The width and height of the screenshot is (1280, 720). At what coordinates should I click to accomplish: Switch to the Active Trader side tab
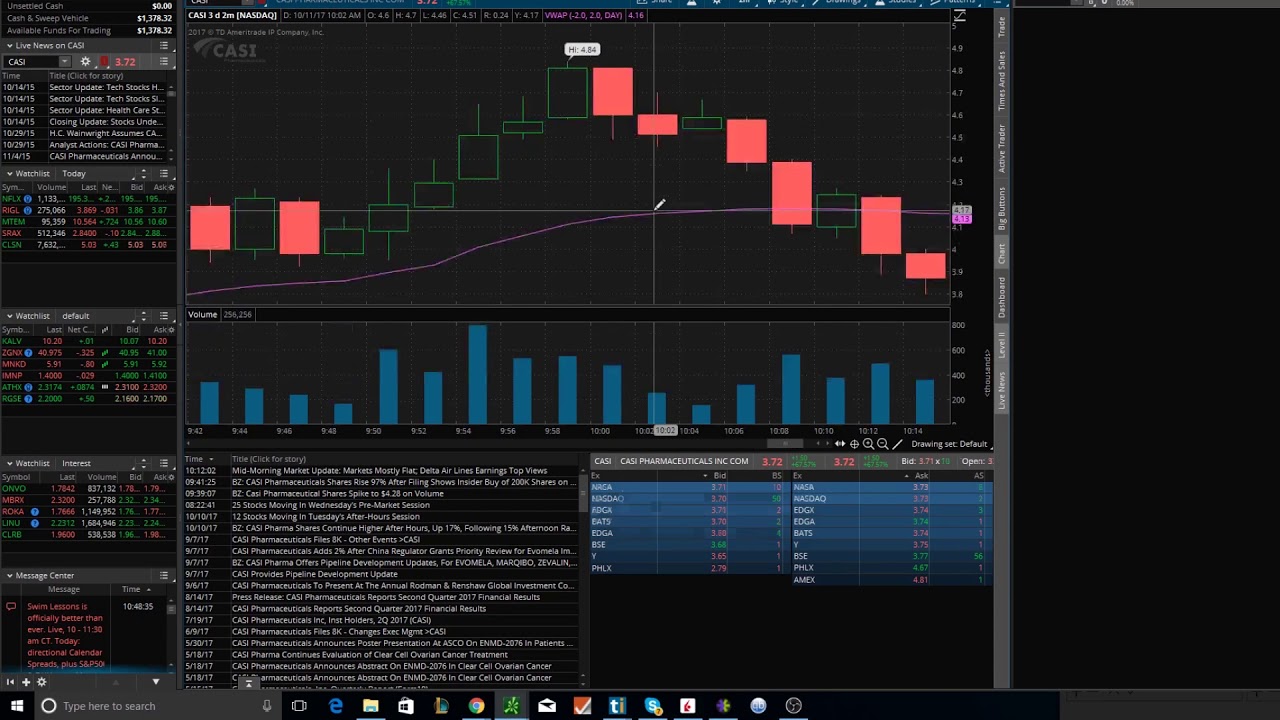click(x=1001, y=148)
